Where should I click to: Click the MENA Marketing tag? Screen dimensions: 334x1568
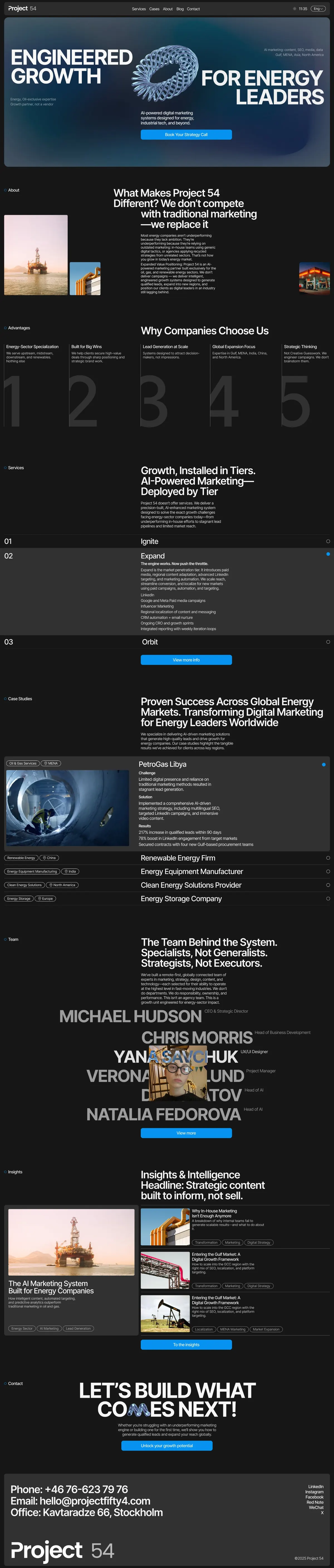[233, 1329]
